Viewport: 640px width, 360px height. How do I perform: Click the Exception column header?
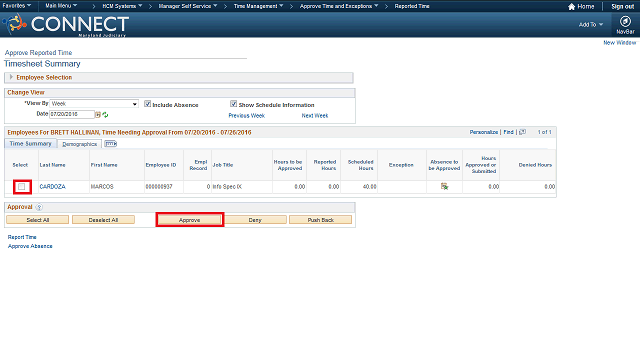click(x=401, y=165)
